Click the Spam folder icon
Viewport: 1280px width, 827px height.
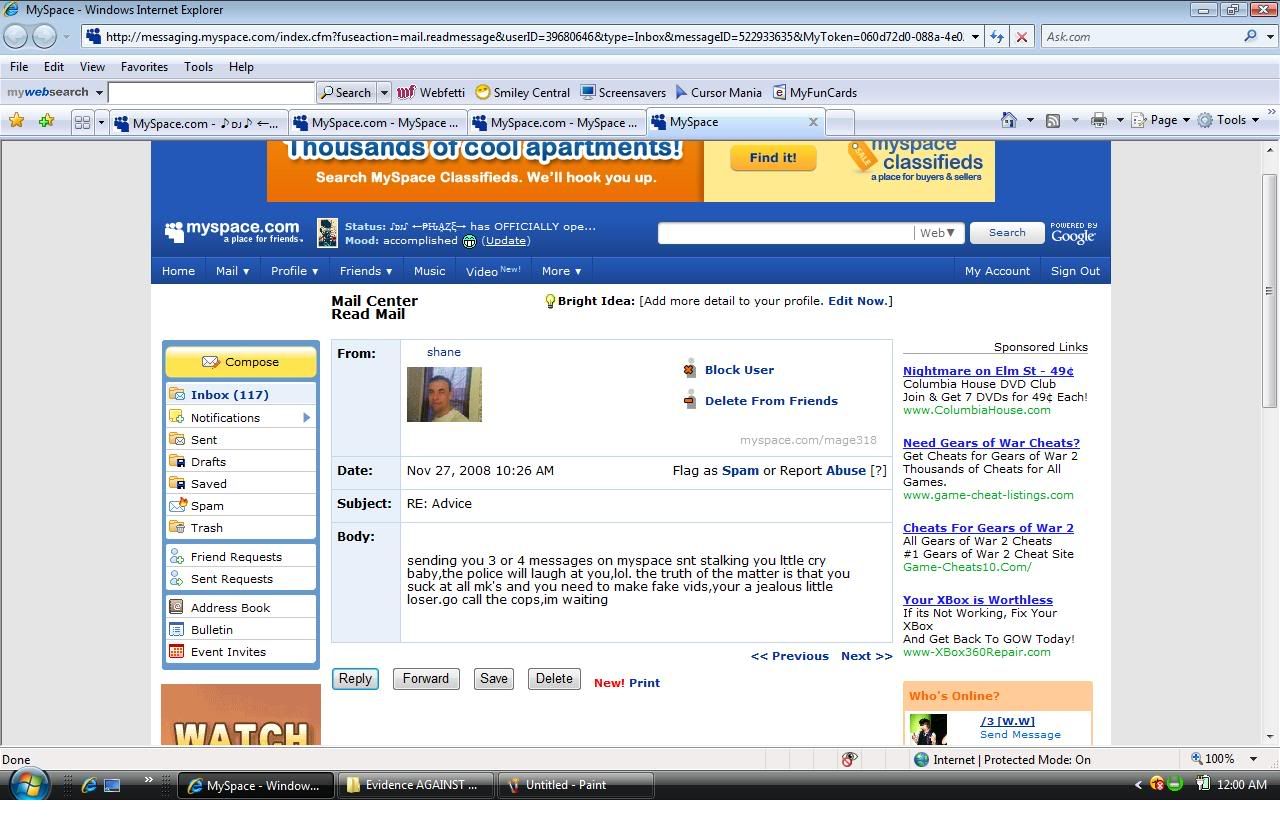coord(177,505)
